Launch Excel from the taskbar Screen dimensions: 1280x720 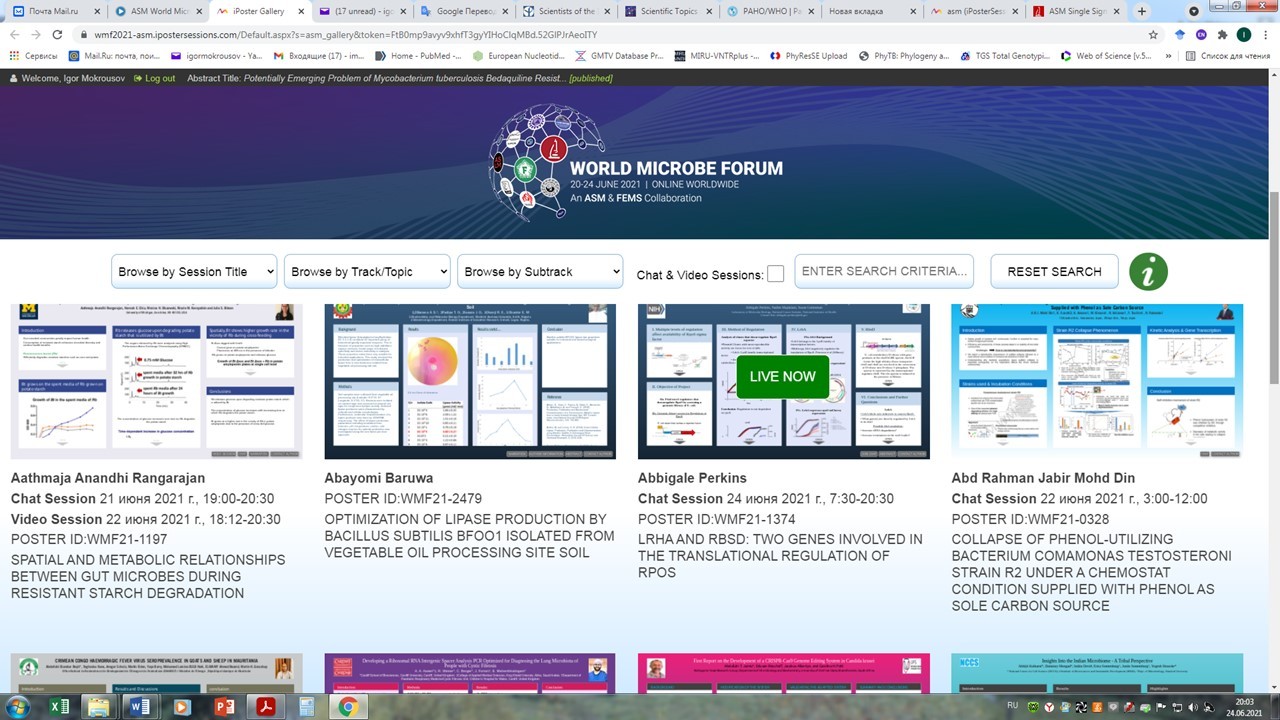59,707
